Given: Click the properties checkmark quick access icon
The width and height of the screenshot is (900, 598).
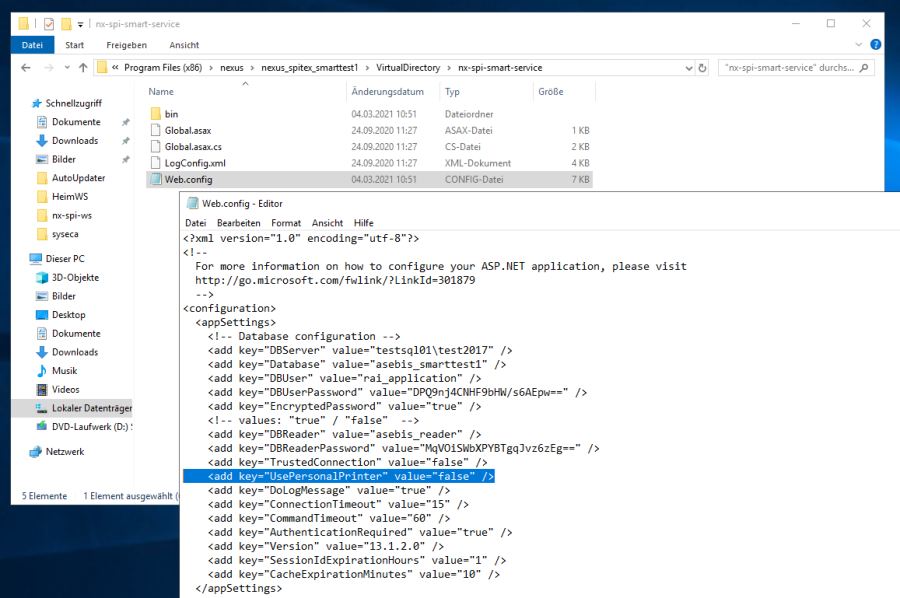Looking at the screenshot, I should click(49, 23).
